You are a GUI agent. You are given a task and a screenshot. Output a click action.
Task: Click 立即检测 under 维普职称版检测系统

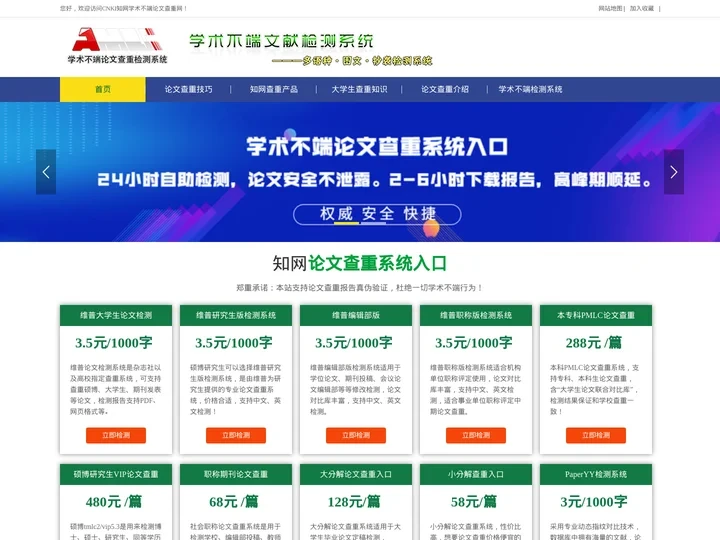coord(476,435)
